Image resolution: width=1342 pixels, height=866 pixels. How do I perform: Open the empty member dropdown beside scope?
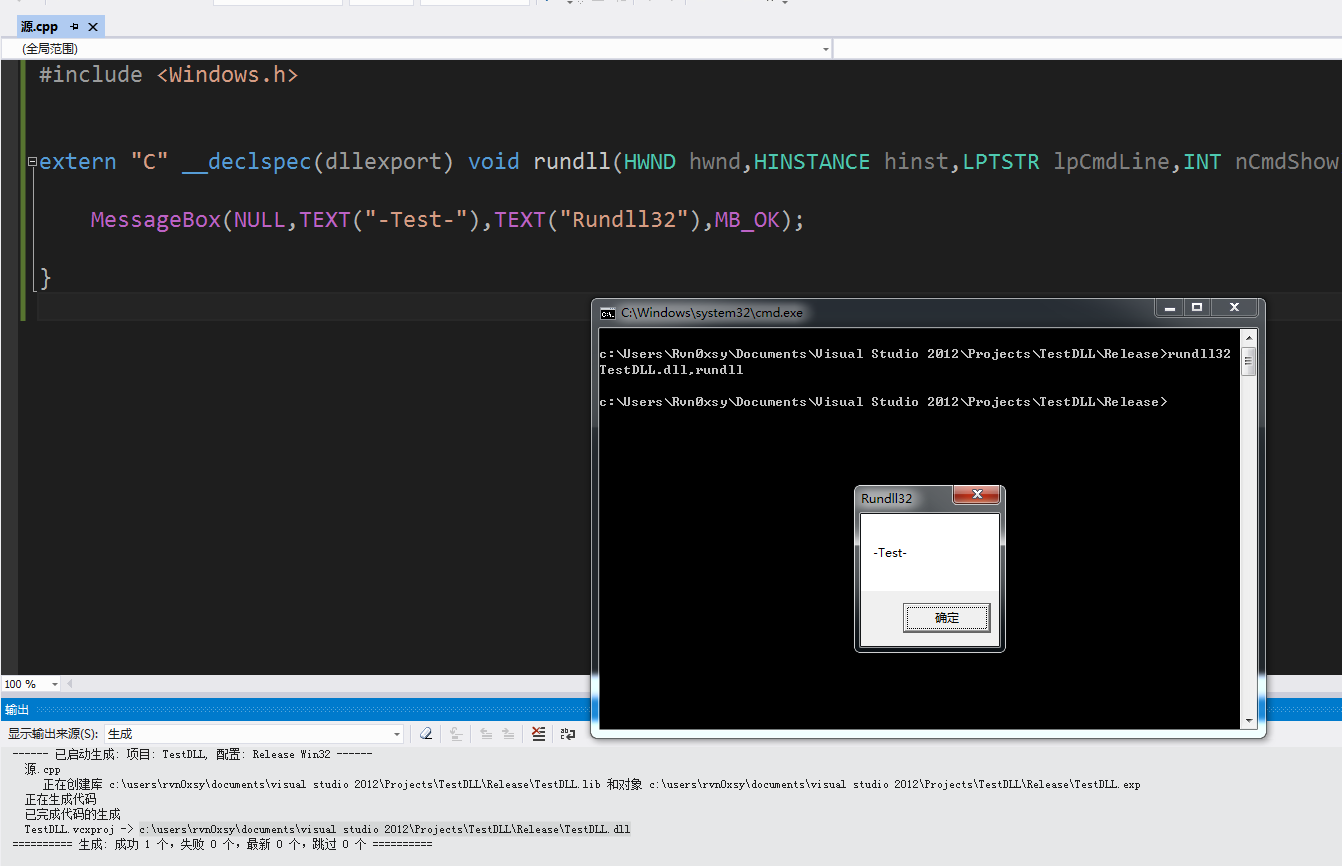pos(1087,48)
